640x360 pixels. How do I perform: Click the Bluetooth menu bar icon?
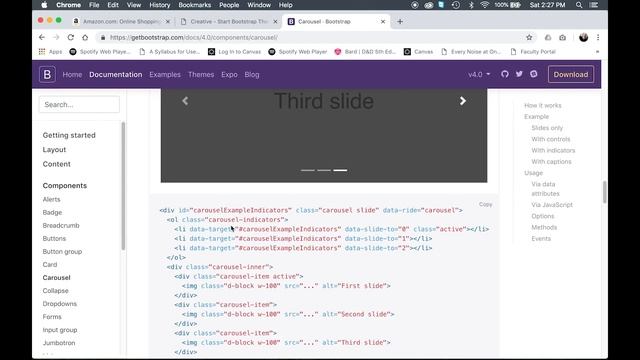[471, 5]
